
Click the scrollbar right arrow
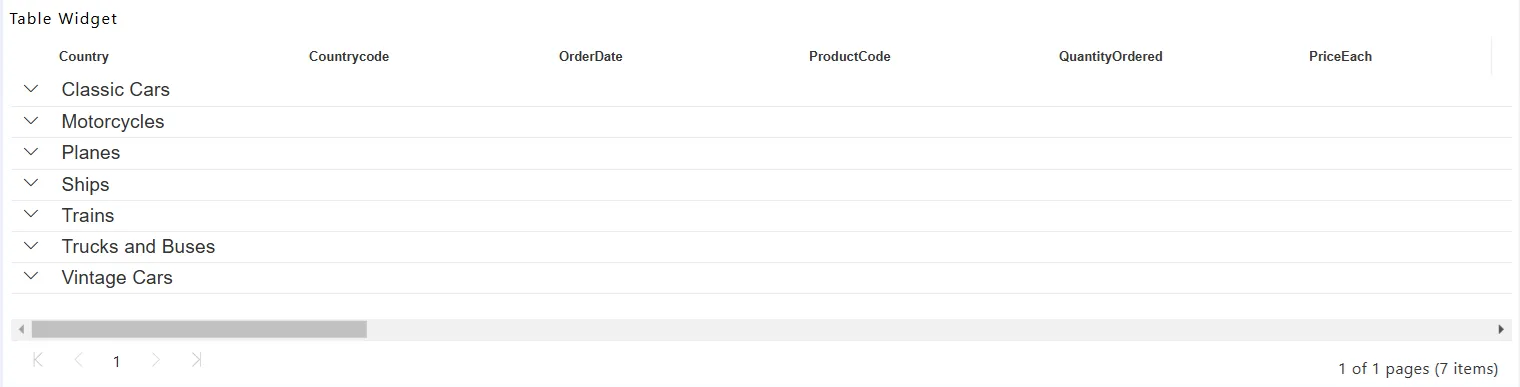(1501, 329)
